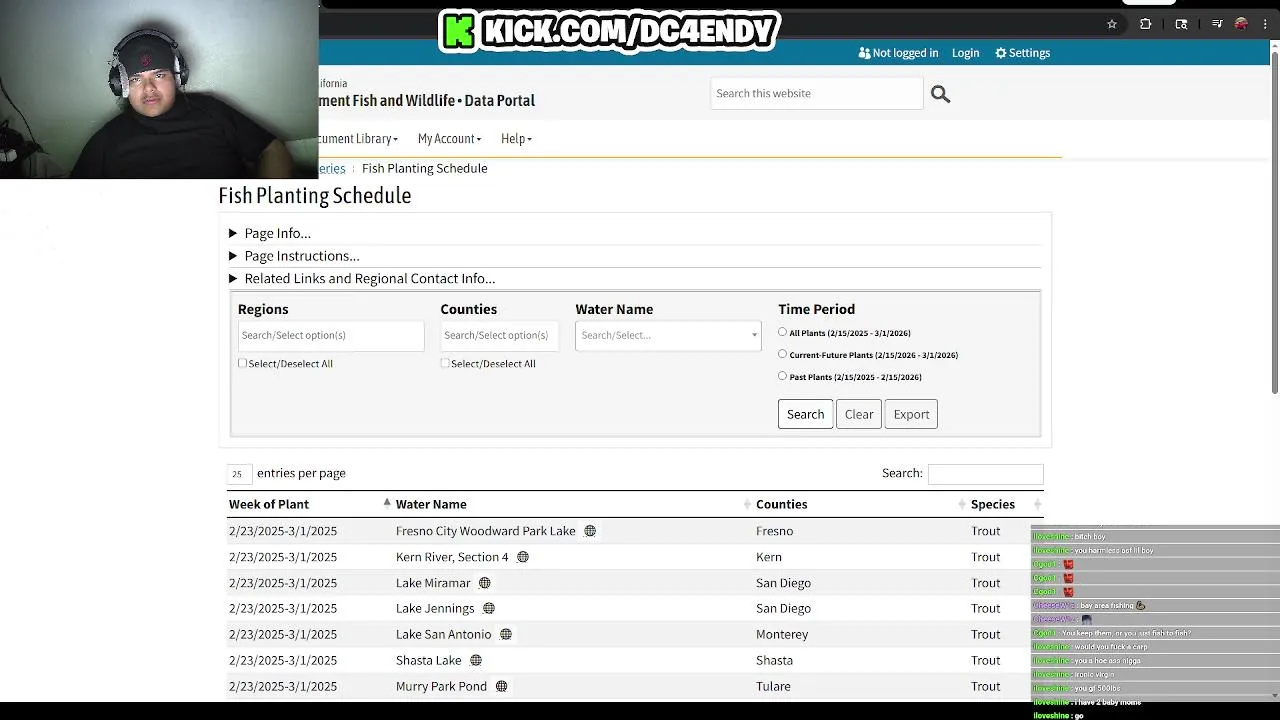Sort table by Week of Plant
This screenshot has width=1280, height=720.
point(309,504)
